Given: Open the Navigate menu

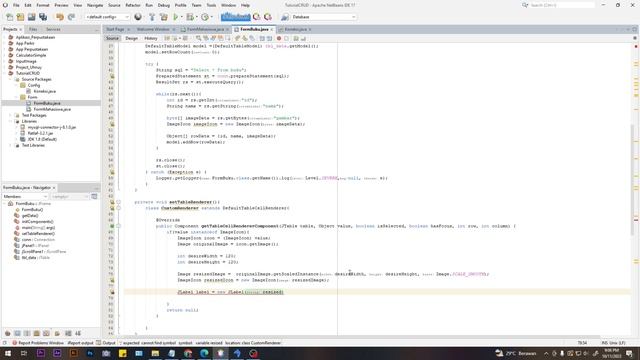Looking at the screenshot, I should pos(95,5).
